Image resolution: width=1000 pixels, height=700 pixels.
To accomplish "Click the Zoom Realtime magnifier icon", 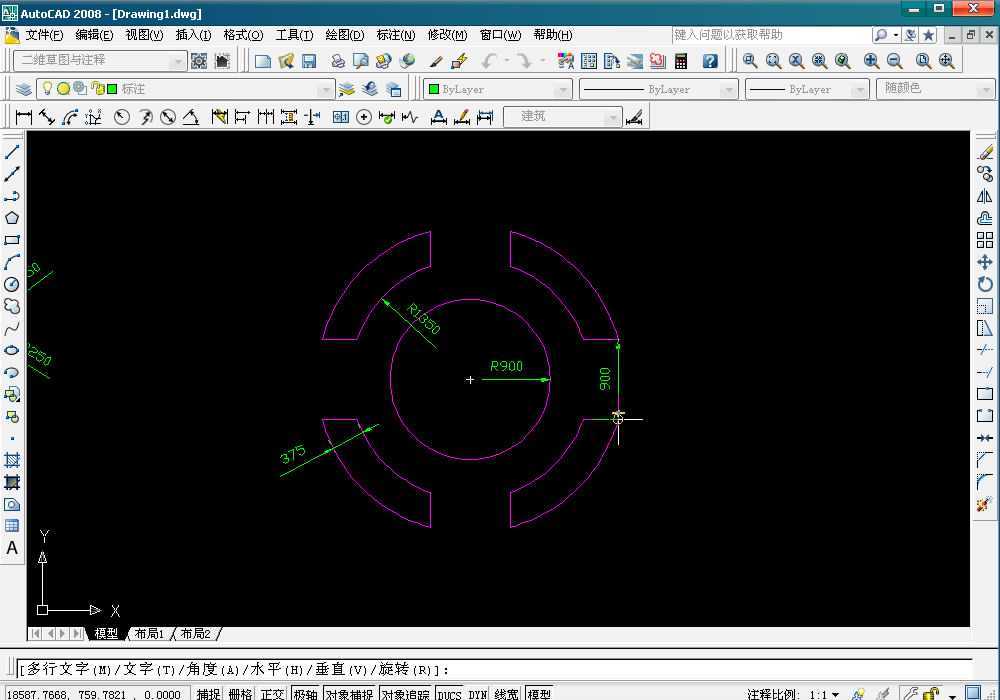I will point(750,61).
